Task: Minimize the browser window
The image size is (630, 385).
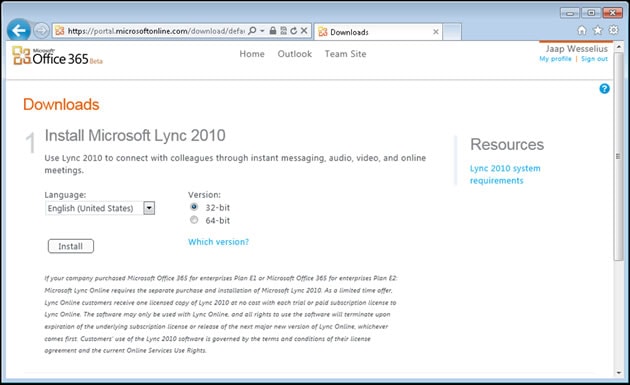Action: [x=570, y=13]
